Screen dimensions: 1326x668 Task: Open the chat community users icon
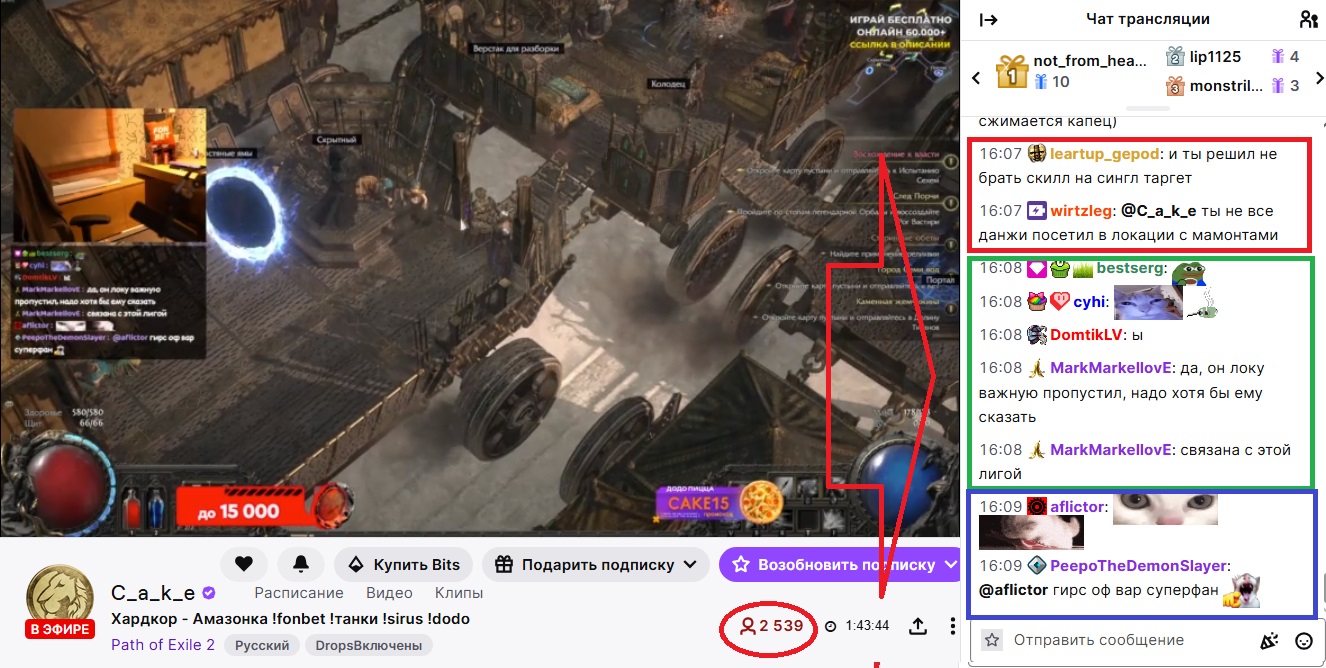[1308, 20]
